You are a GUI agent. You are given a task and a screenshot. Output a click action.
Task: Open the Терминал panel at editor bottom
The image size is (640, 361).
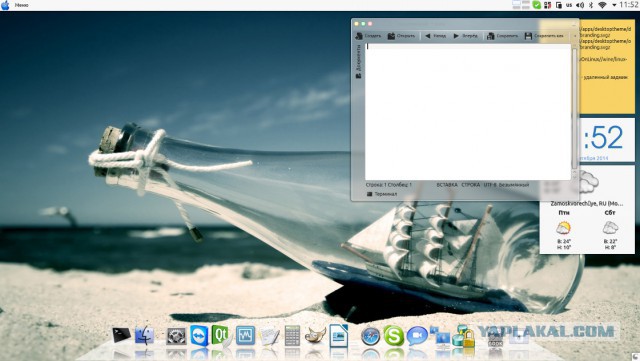[382, 194]
